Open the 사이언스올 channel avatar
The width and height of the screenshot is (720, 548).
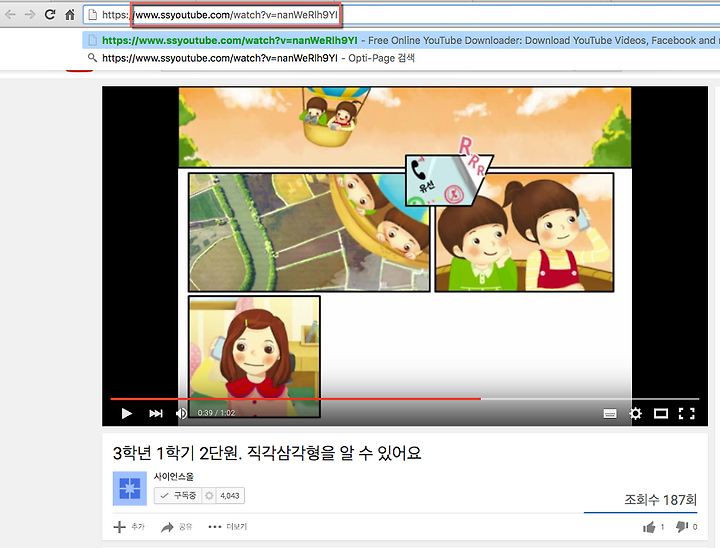[129, 488]
